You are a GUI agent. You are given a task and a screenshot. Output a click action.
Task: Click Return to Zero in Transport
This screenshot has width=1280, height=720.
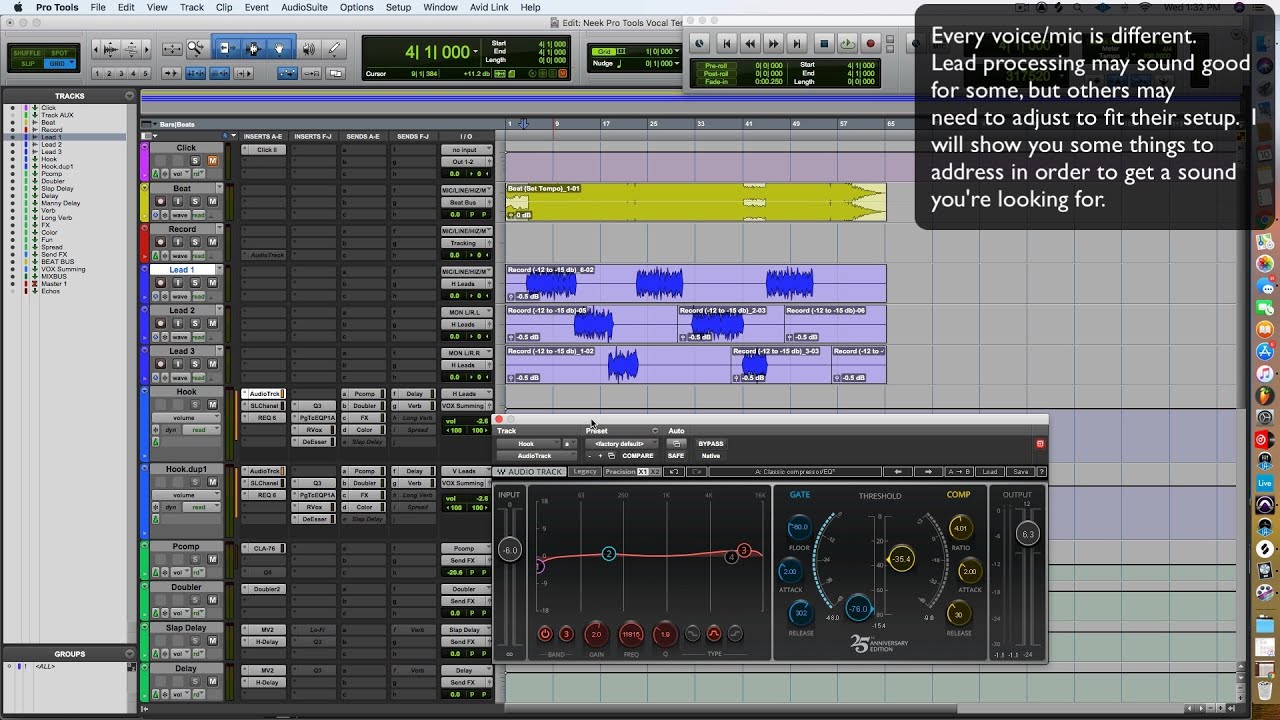[727, 43]
